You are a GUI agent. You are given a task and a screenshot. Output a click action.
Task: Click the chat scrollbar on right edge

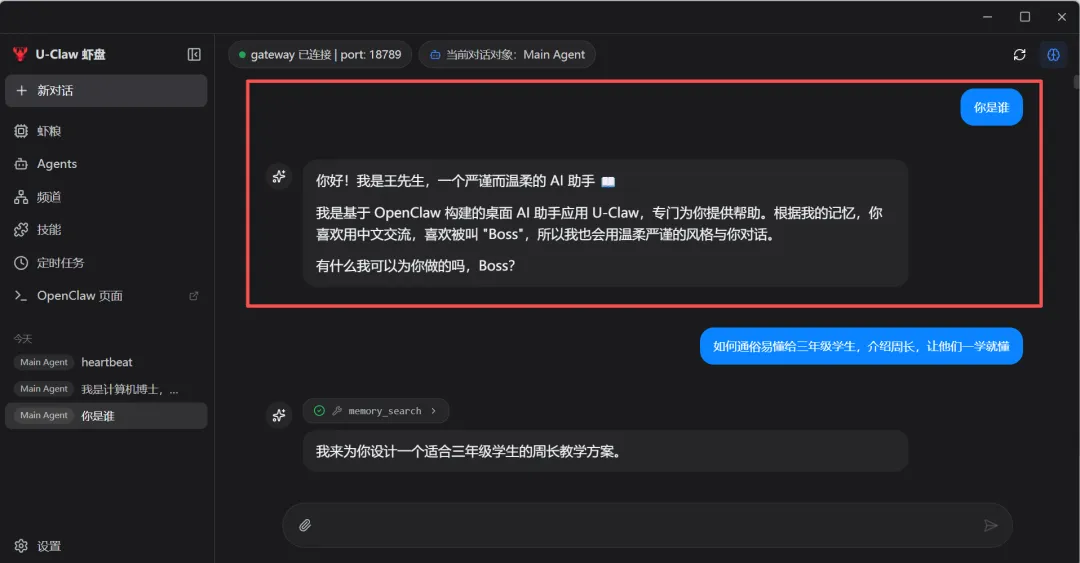1076,83
